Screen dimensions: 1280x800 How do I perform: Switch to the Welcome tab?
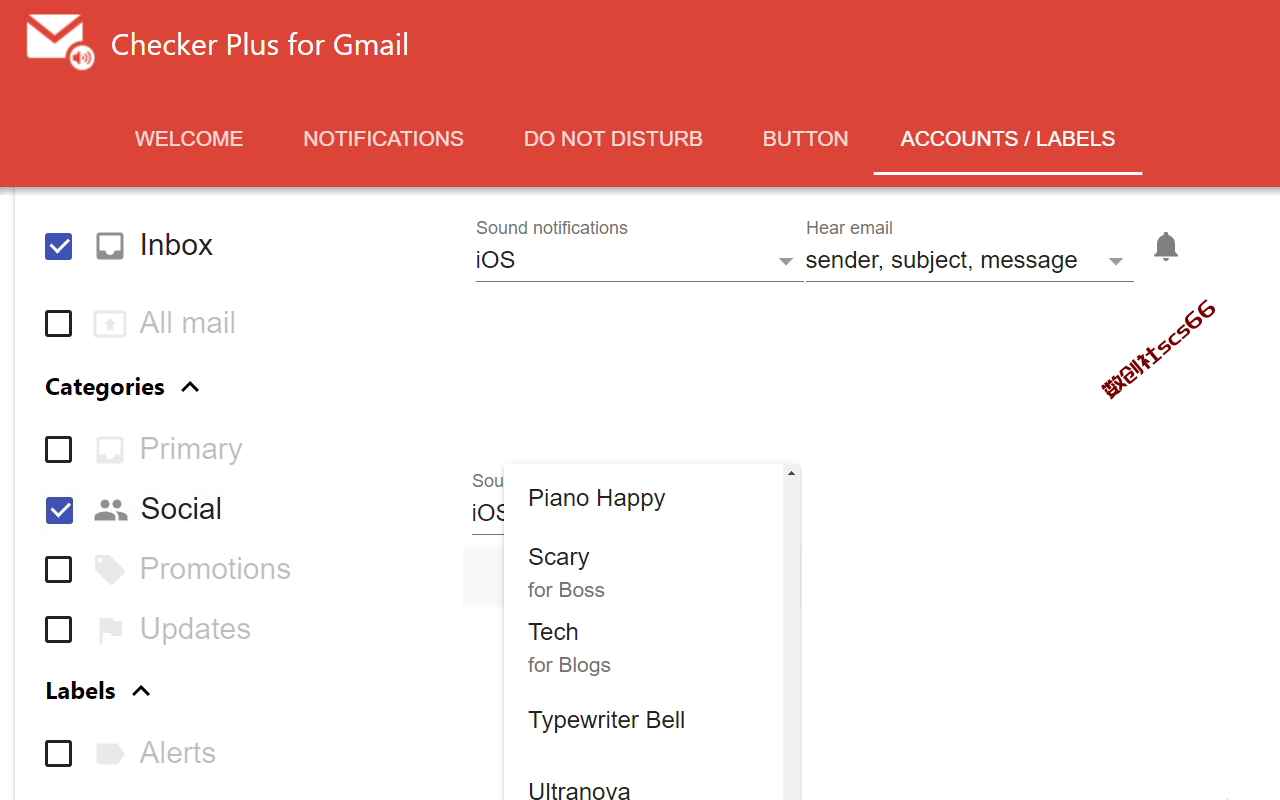click(189, 139)
